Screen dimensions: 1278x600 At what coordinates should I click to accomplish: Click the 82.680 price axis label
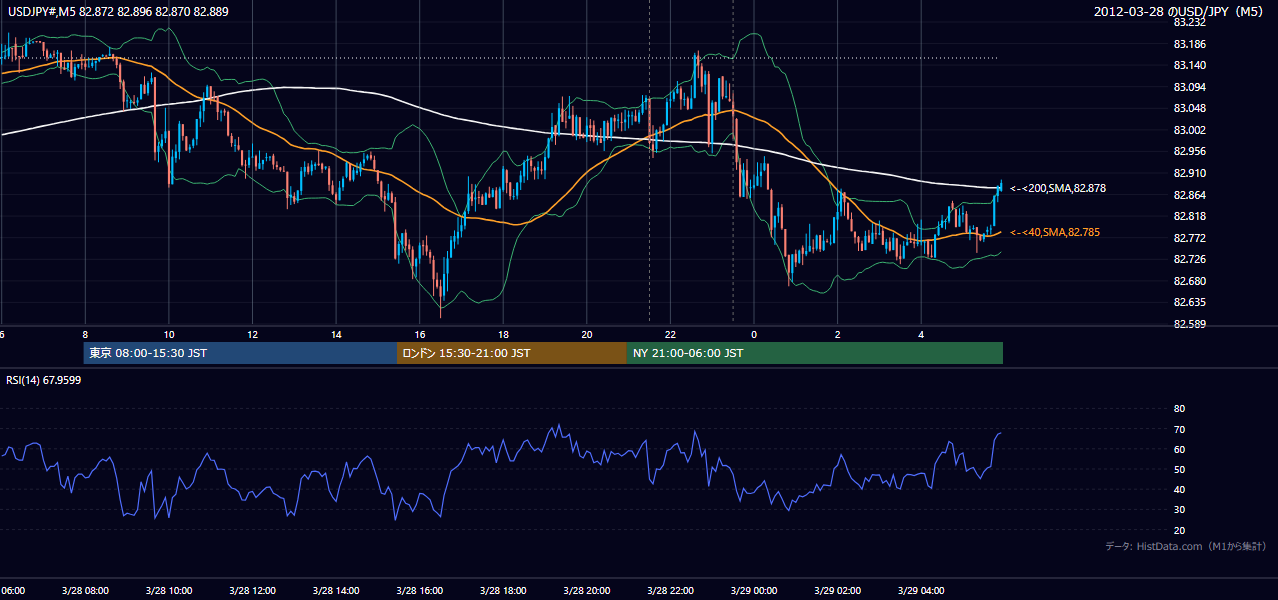click(1189, 281)
